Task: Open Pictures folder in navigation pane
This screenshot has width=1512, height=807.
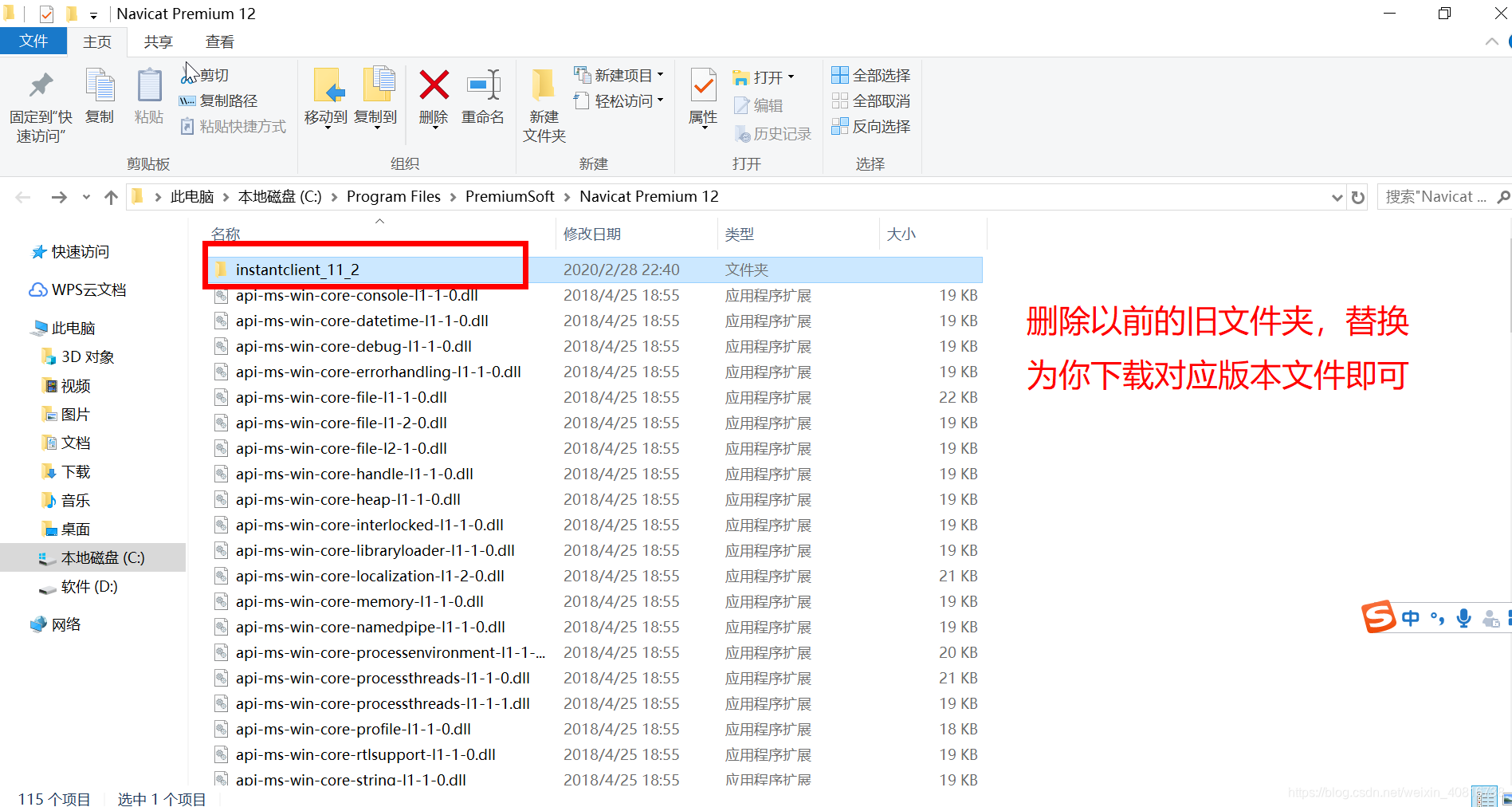Action: [66, 415]
